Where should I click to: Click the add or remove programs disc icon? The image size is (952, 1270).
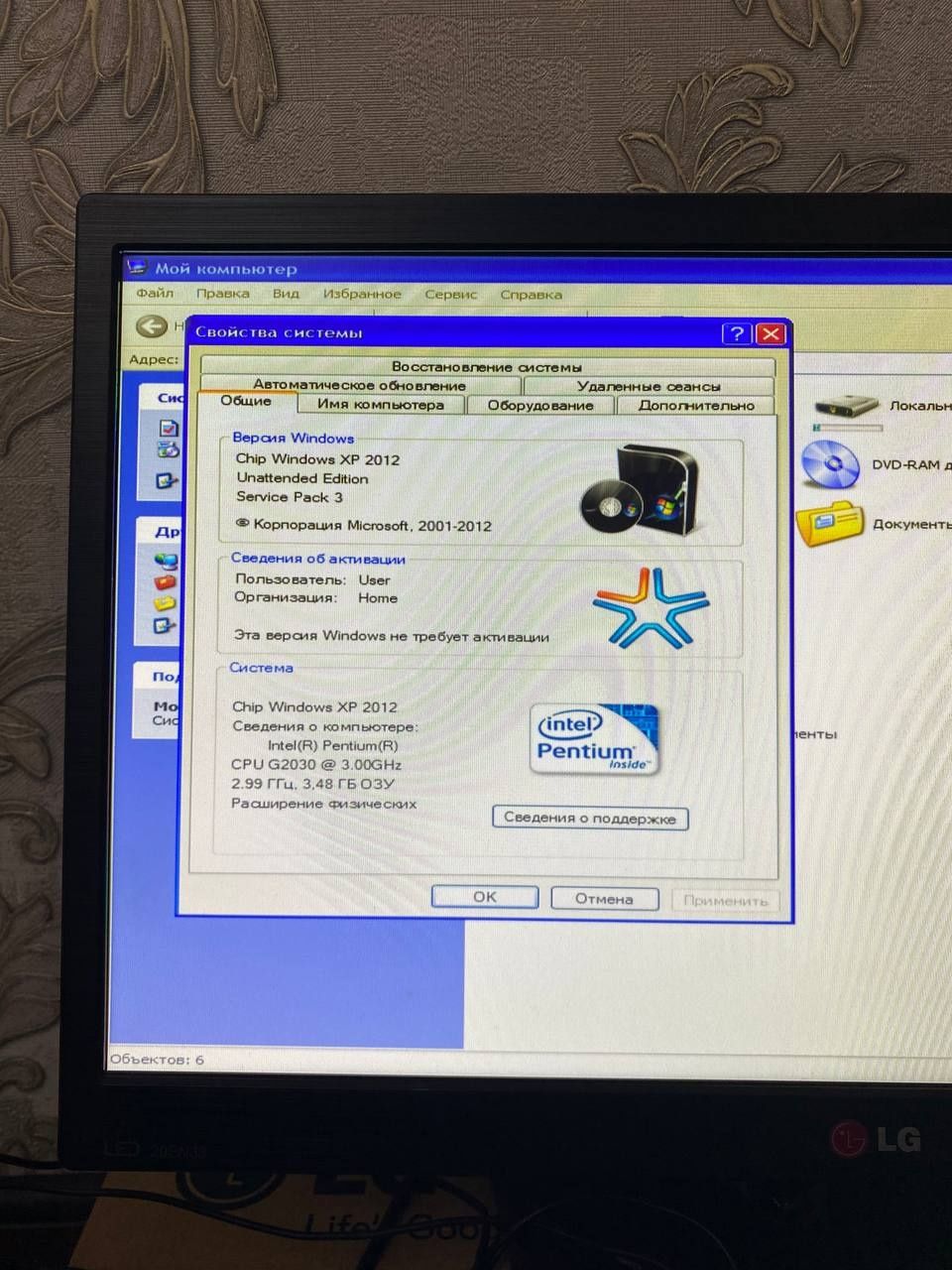[x=169, y=449]
